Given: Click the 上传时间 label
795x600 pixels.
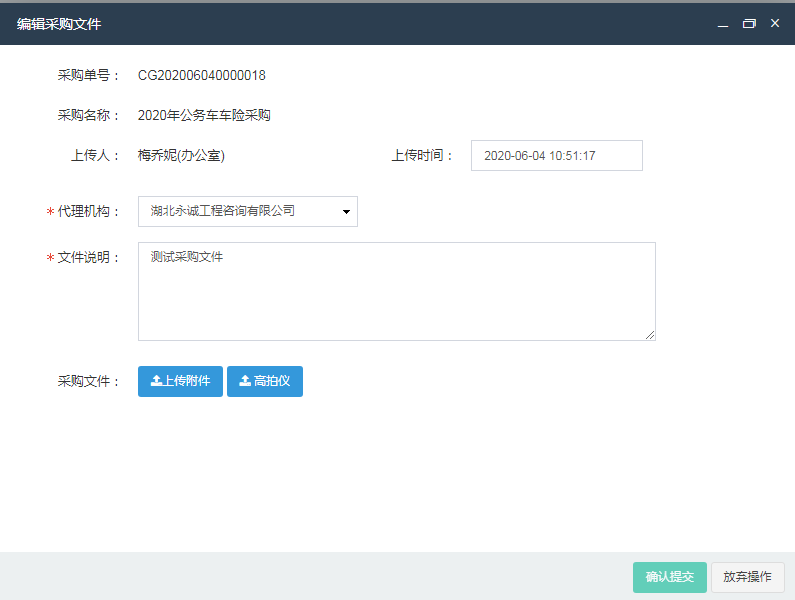Looking at the screenshot, I should tap(422, 155).
